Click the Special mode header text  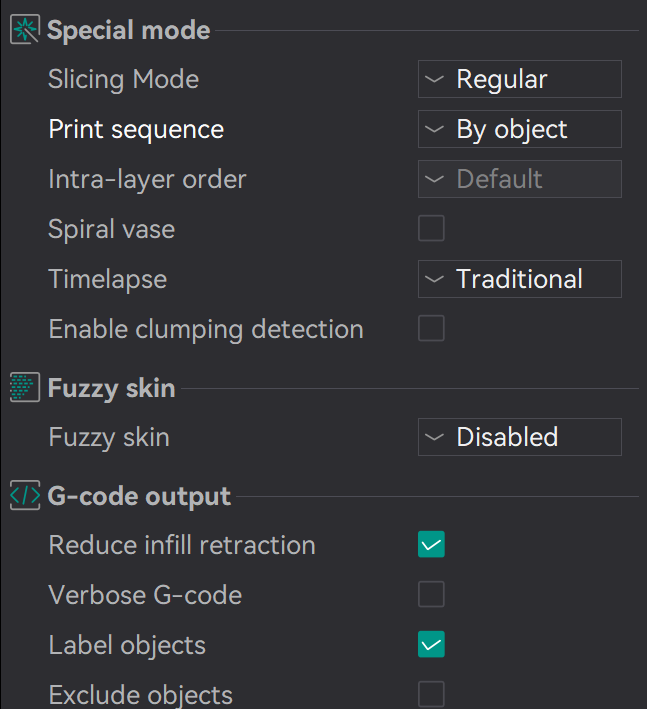[x=129, y=30]
